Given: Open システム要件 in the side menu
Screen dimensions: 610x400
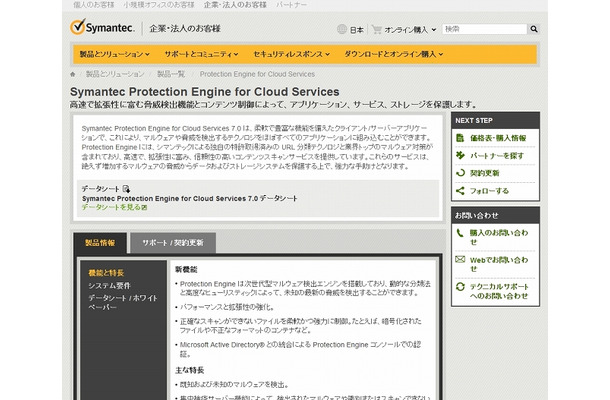Looking at the screenshot, I should pyautogui.click(x=109, y=286).
